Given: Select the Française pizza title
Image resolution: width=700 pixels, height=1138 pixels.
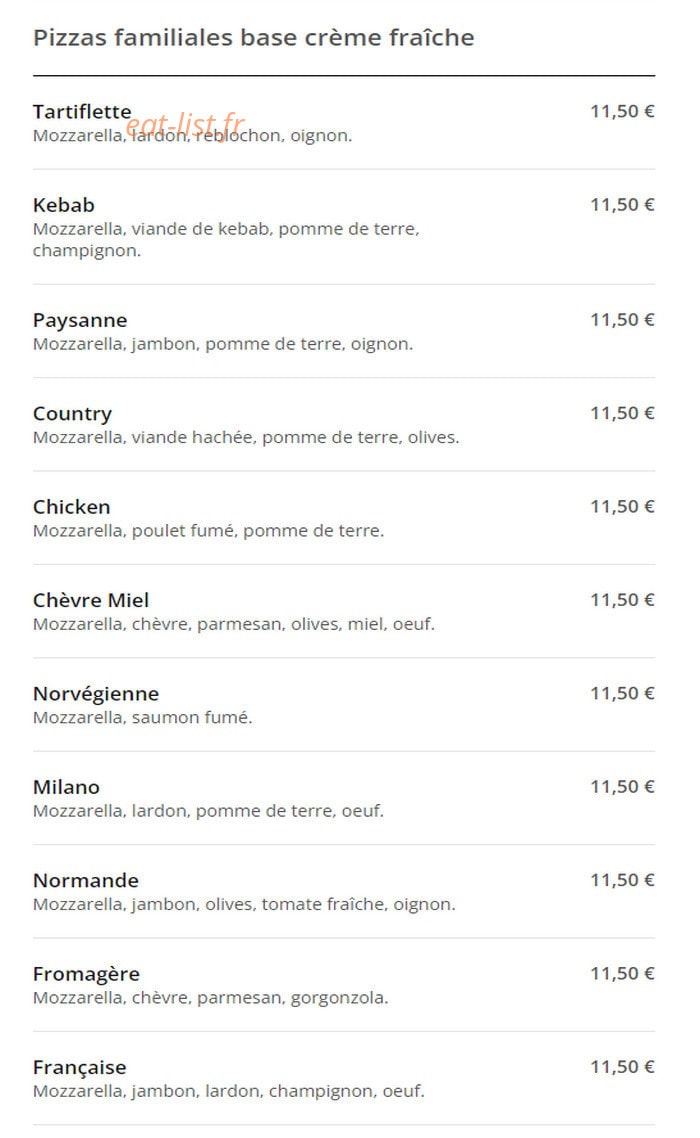Looking at the screenshot, I should coord(80,1068).
